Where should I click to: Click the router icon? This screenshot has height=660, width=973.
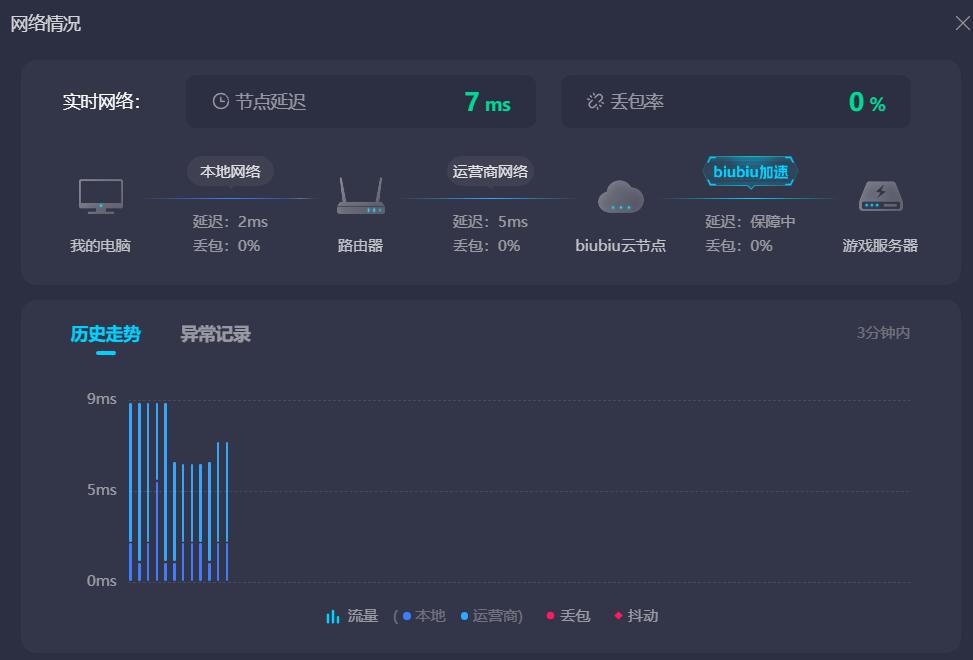[360, 197]
